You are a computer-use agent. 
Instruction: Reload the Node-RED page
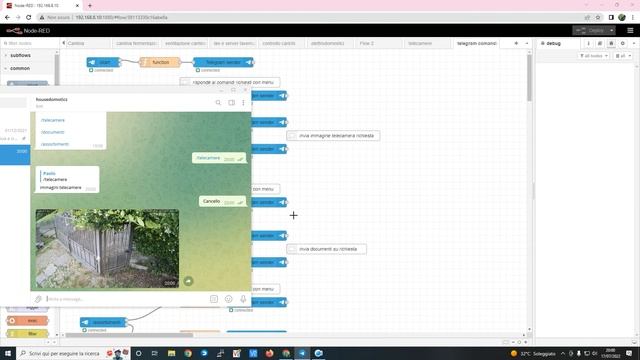(x=28, y=18)
